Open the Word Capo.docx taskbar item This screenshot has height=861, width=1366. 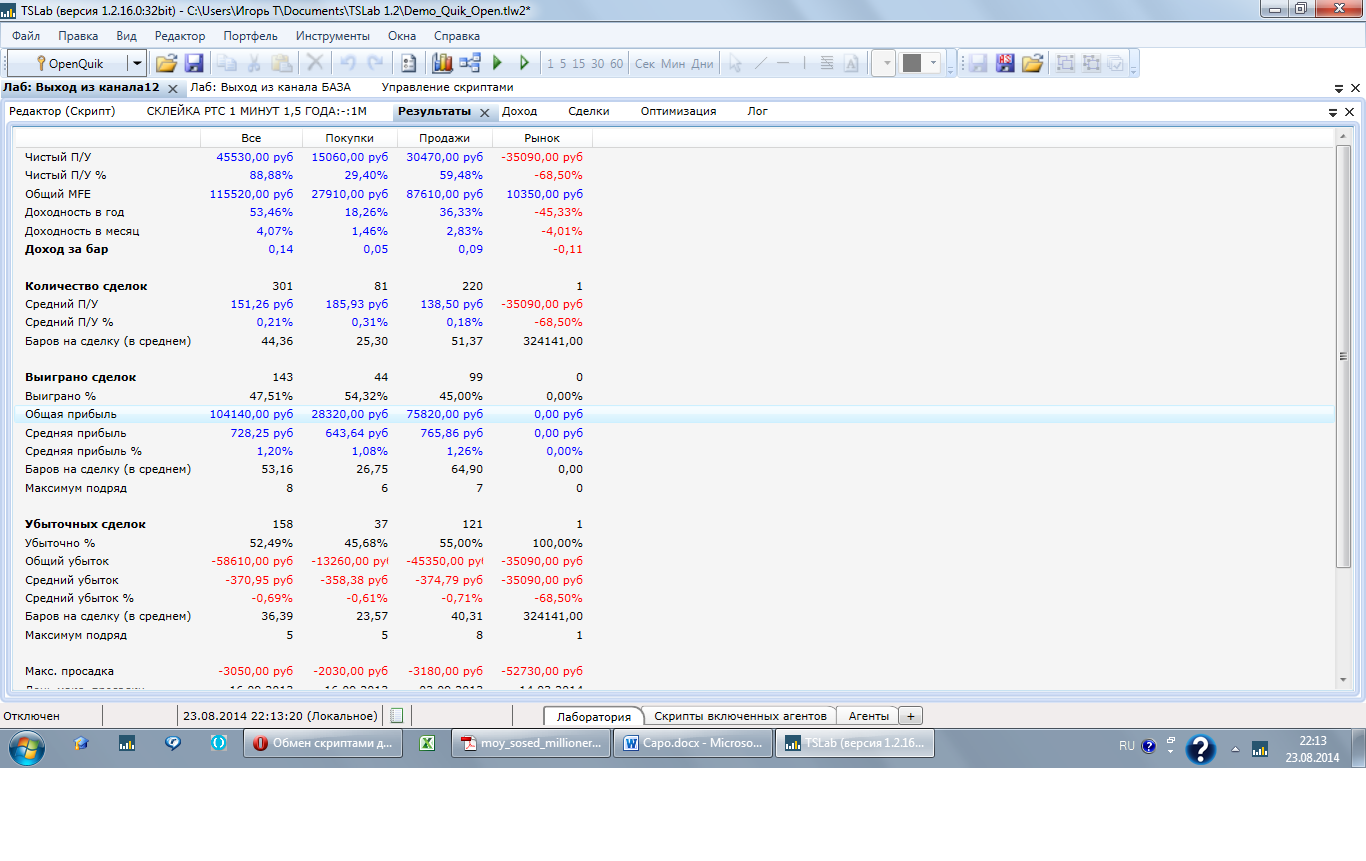(692, 744)
